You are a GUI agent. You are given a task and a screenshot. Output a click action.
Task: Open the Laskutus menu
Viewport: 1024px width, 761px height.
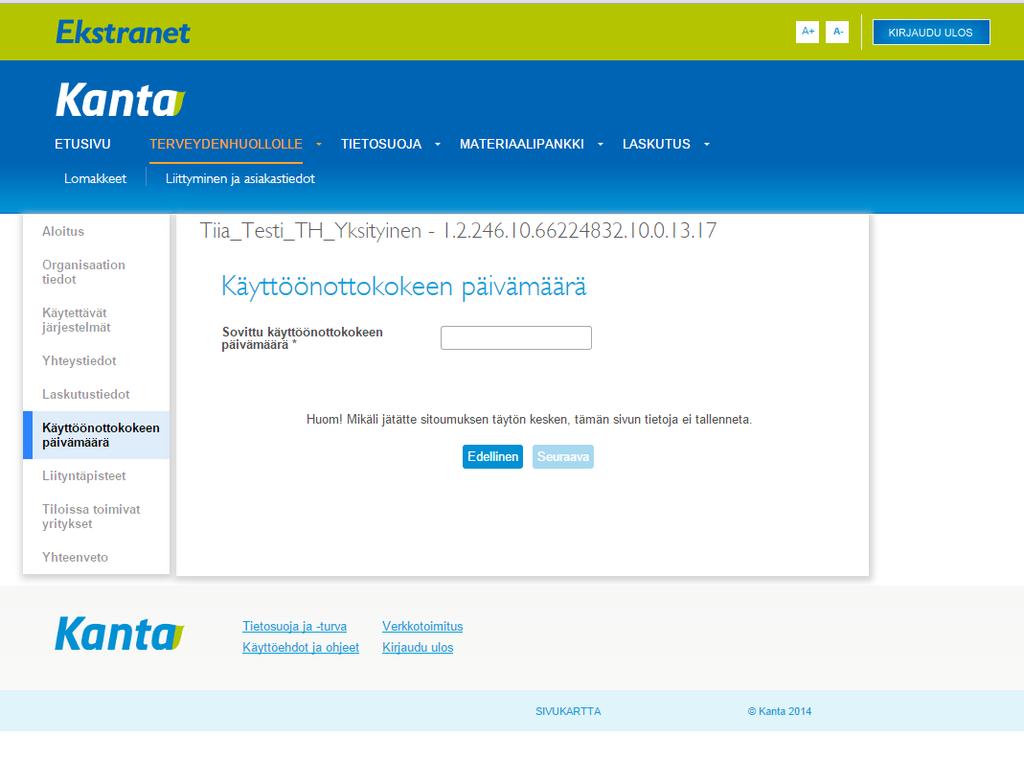(656, 144)
